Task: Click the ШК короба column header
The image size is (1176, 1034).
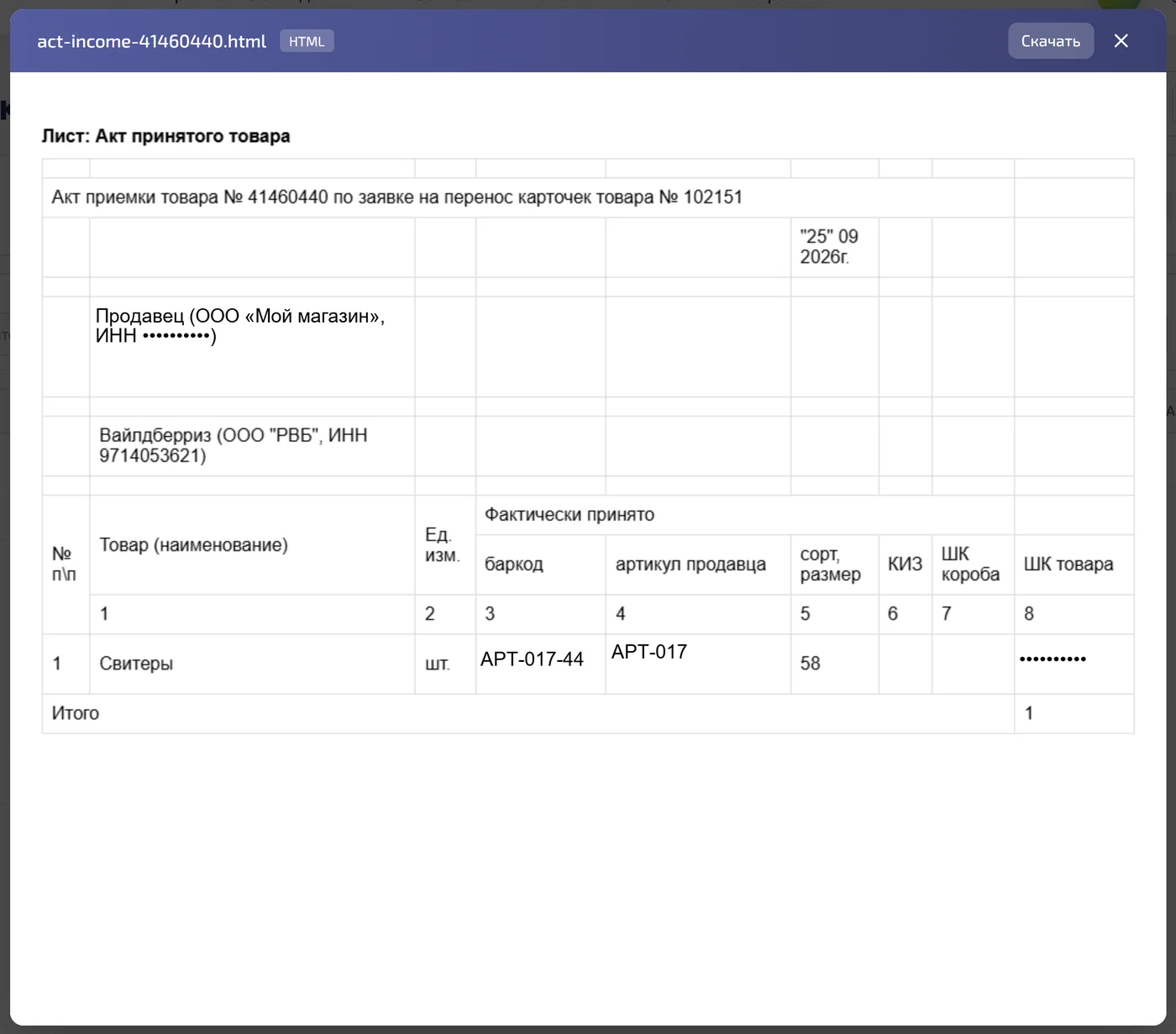Action: point(973,564)
